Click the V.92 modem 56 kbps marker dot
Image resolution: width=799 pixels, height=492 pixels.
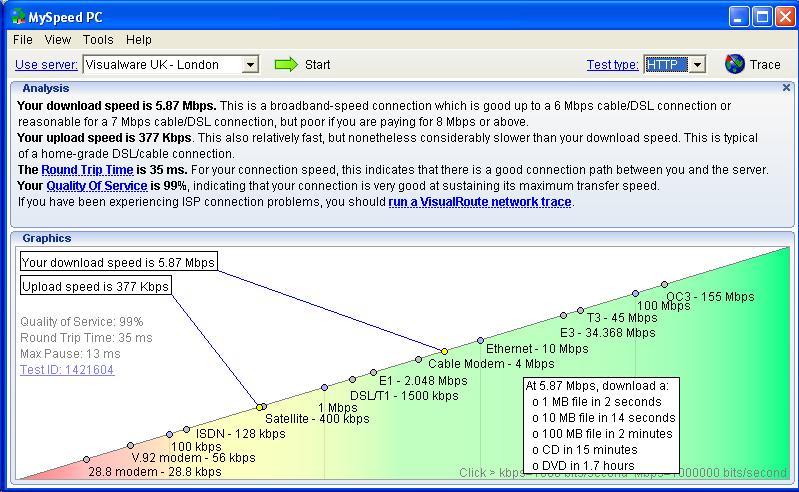click(x=130, y=446)
